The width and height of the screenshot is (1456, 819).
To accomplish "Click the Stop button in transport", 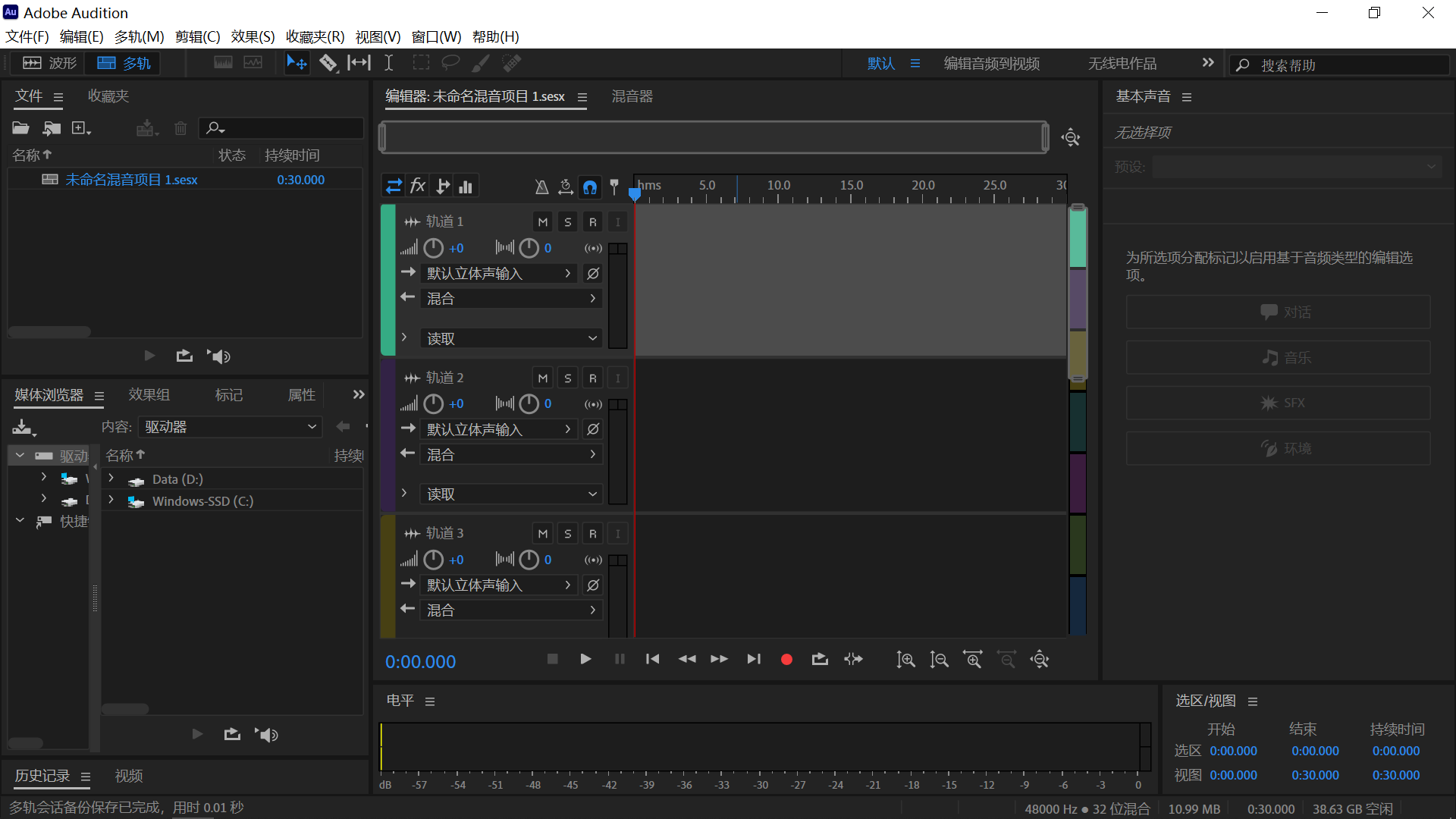I will (x=553, y=660).
